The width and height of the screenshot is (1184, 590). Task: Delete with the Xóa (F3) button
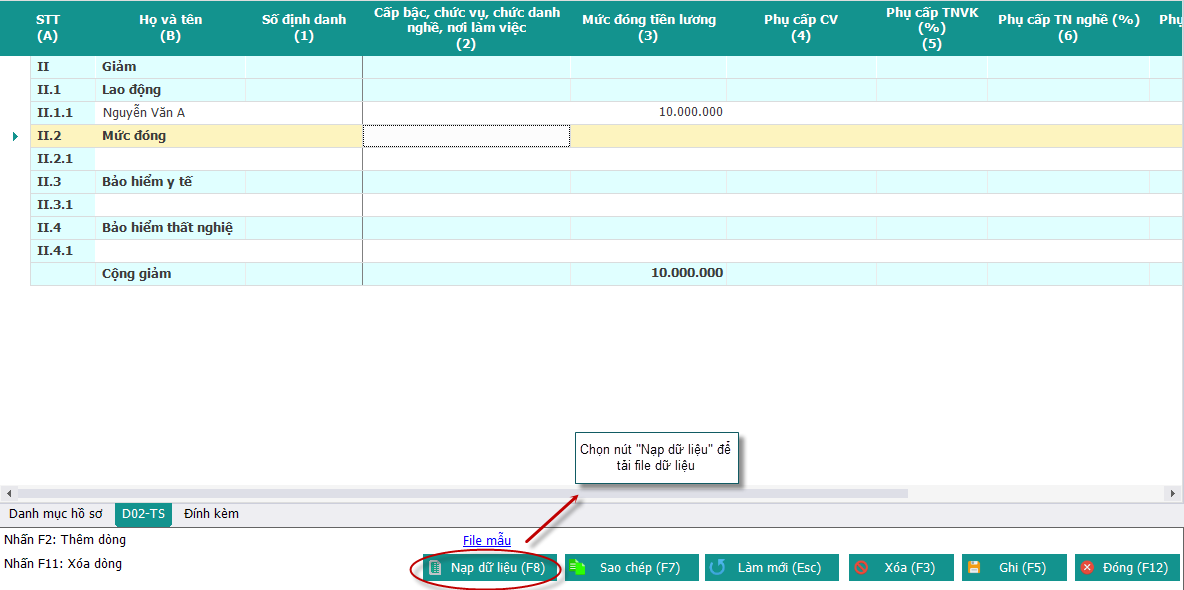tap(902, 567)
